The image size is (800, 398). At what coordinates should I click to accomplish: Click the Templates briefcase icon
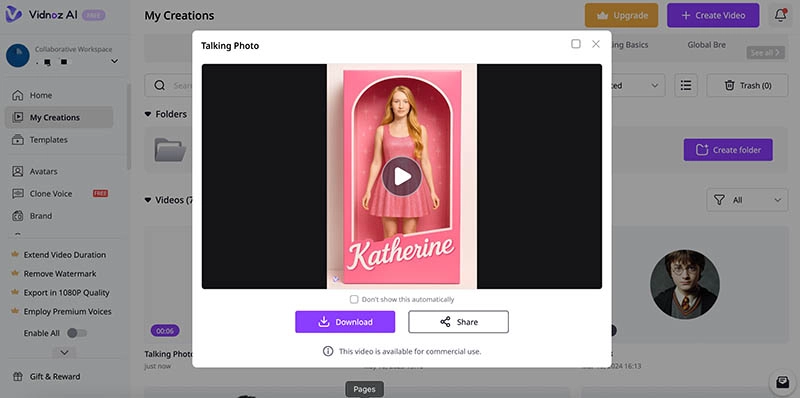tap(17, 140)
